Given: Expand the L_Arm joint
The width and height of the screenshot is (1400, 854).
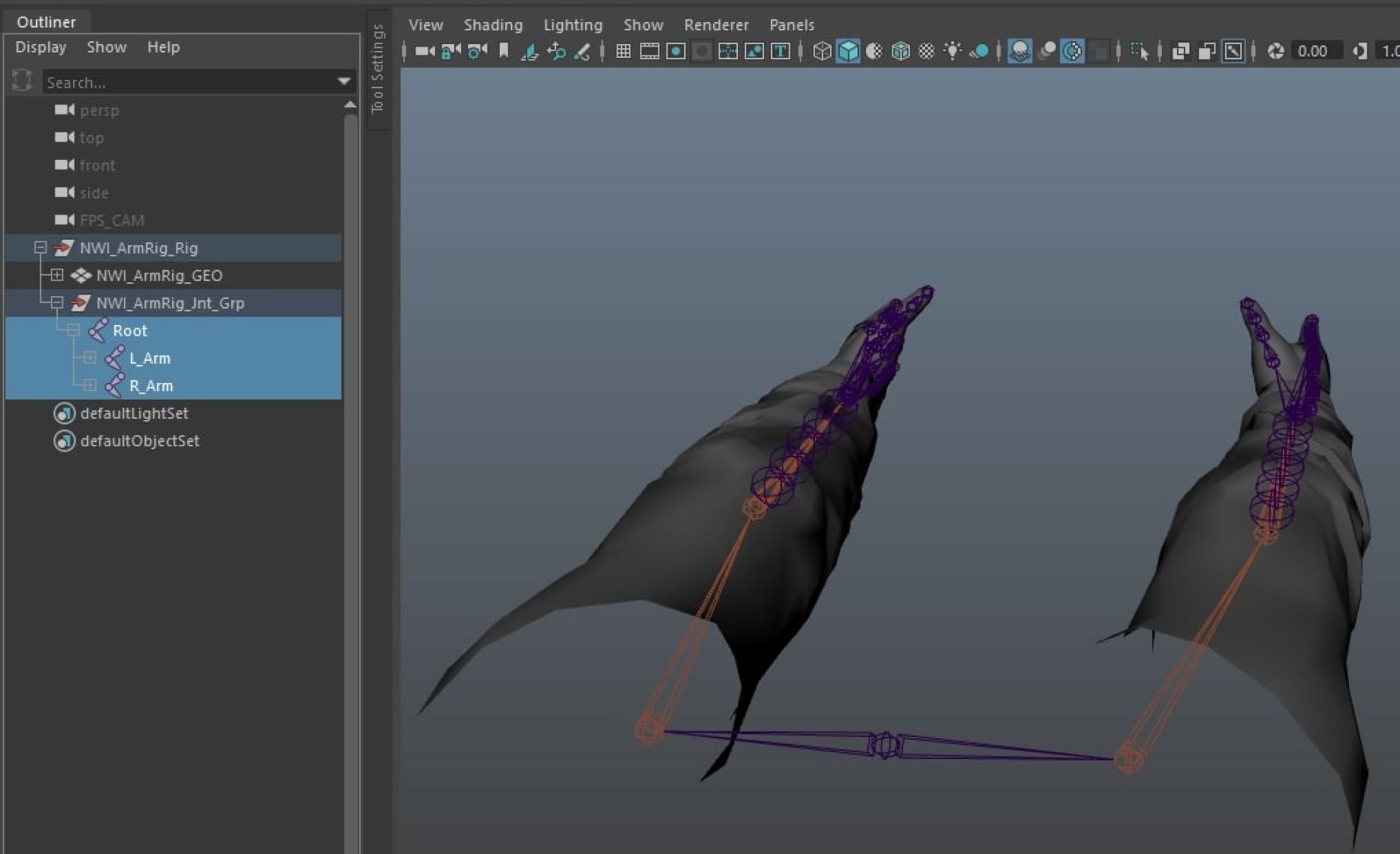Looking at the screenshot, I should [90, 358].
